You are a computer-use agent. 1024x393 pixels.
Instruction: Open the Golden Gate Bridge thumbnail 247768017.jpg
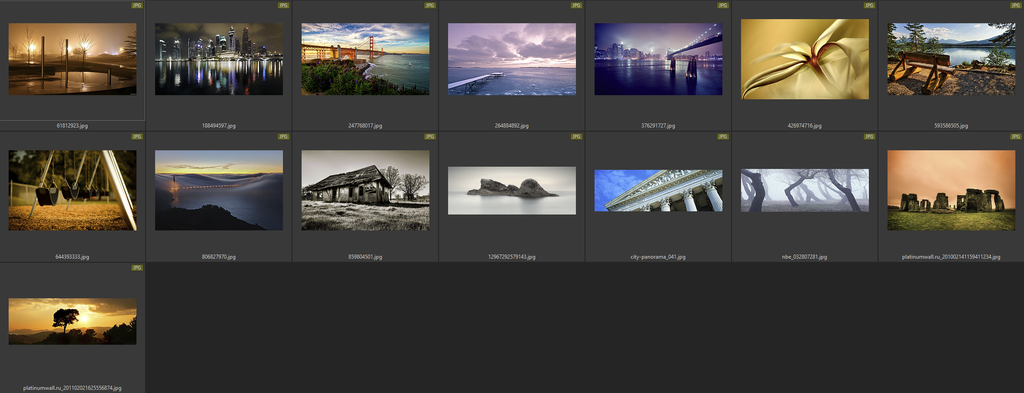point(365,59)
